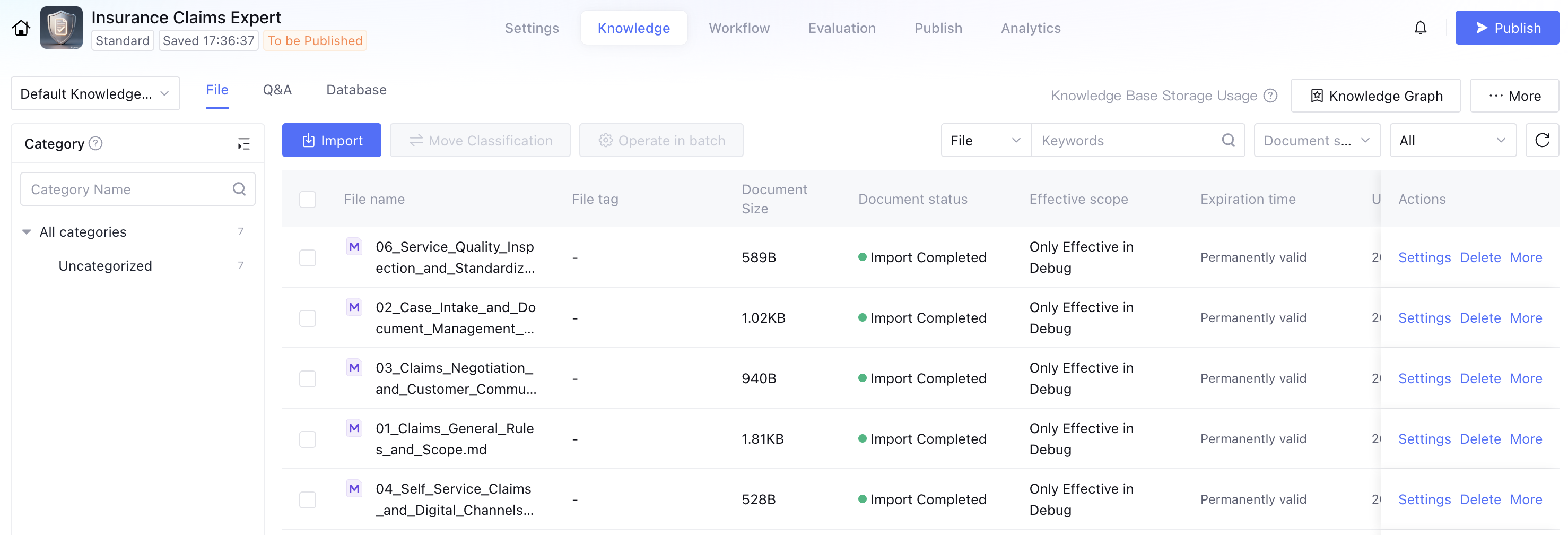Screen dimensions: 1568x535
Task: Open the Q&A tab
Action: click(277, 90)
